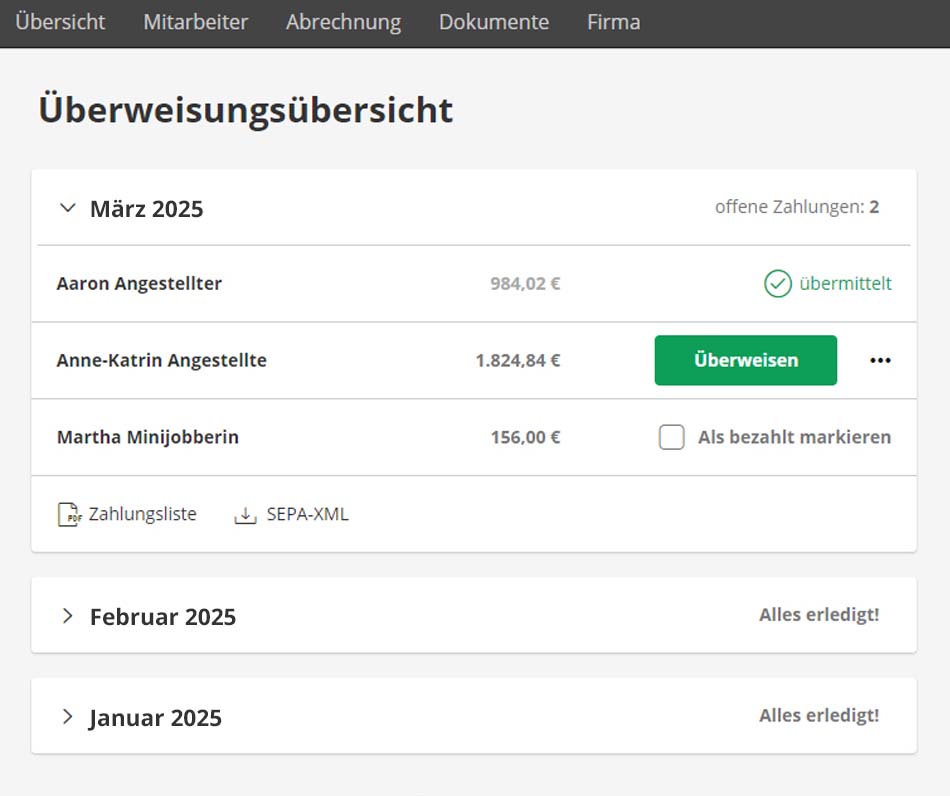This screenshot has width=950, height=796.
Task: Select the Firma menu item
Action: [x=613, y=22]
